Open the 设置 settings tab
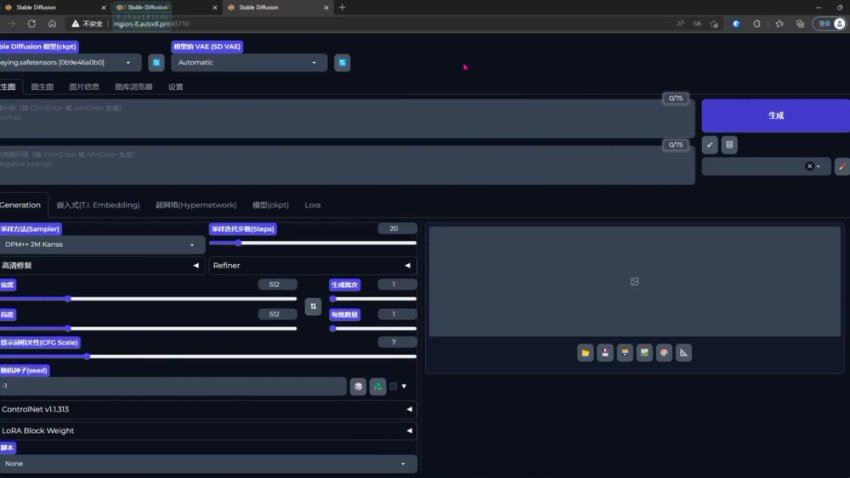850x478 pixels. click(x=176, y=87)
